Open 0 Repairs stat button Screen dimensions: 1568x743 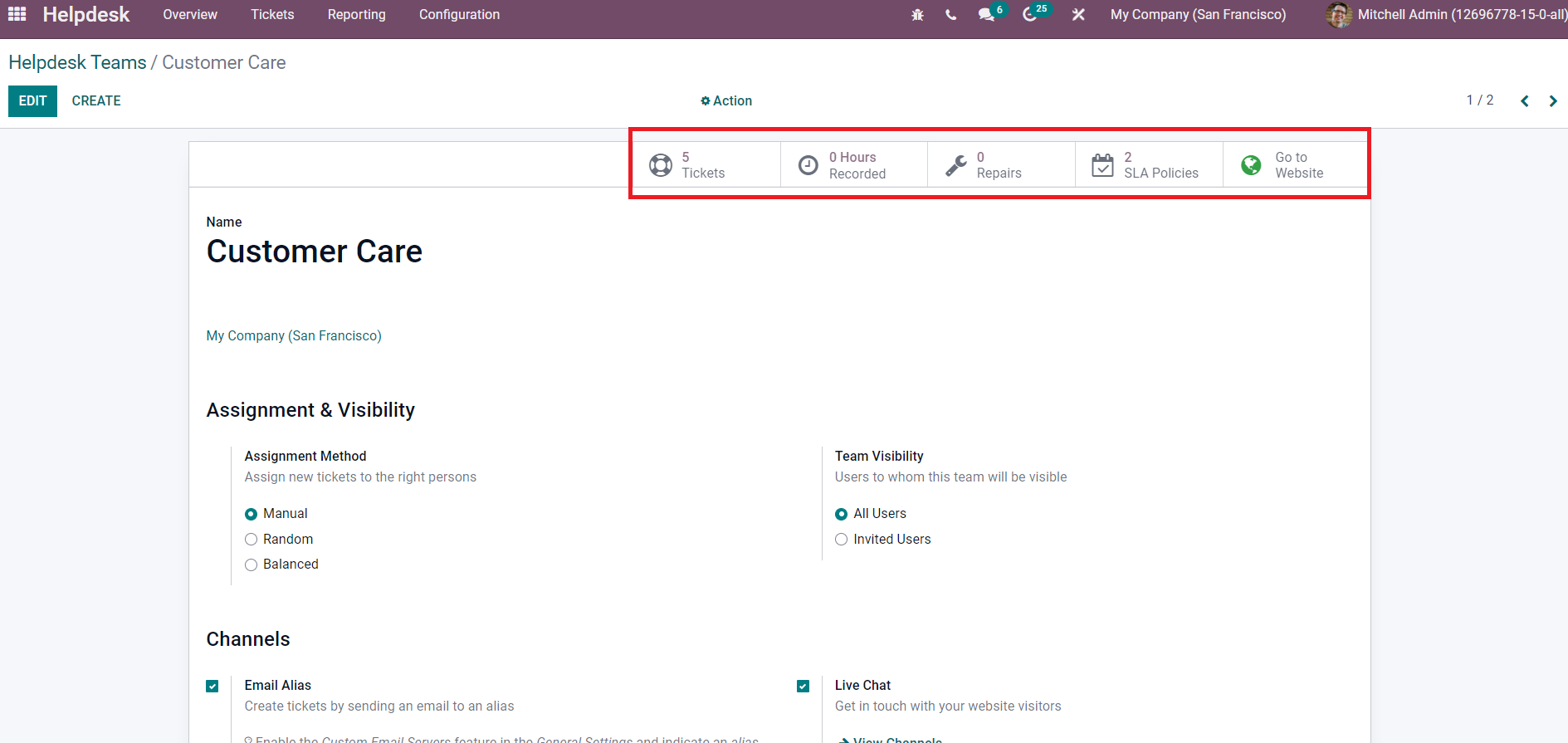point(1002,165)
